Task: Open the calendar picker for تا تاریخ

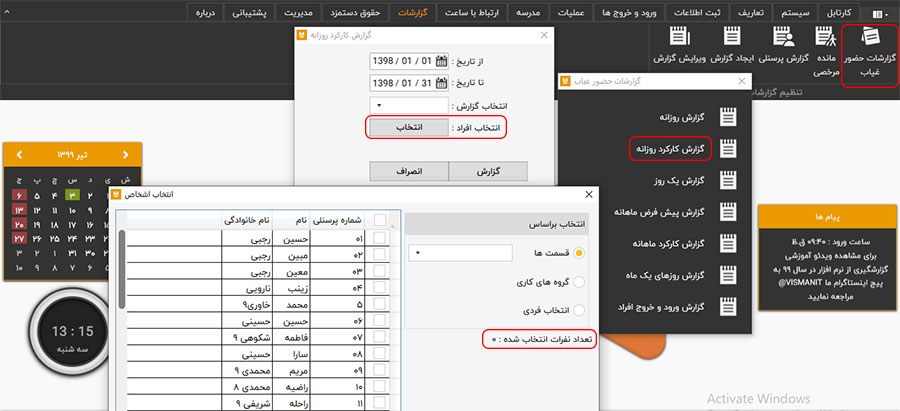Action: point(441,83)
